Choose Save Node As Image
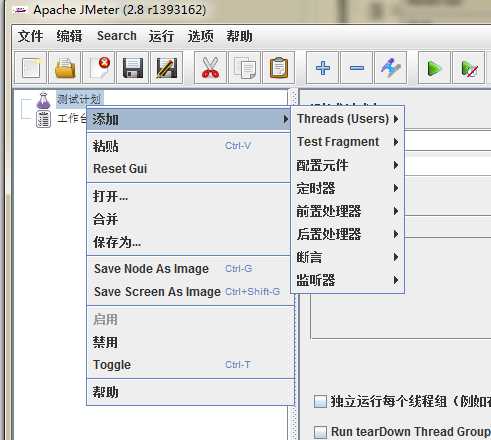The width and height of the screenshot is (491, 440). pos(189,269)
